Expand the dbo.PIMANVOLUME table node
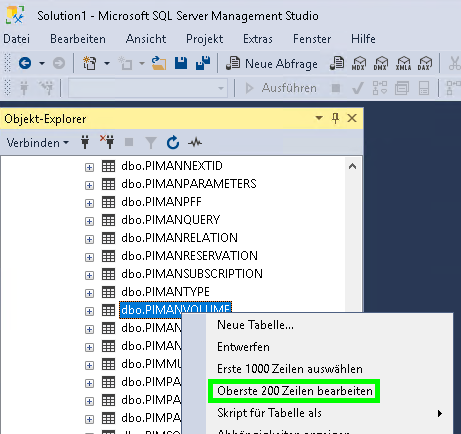Viewport: 461px width, 434px height. [x=89, y=311]
